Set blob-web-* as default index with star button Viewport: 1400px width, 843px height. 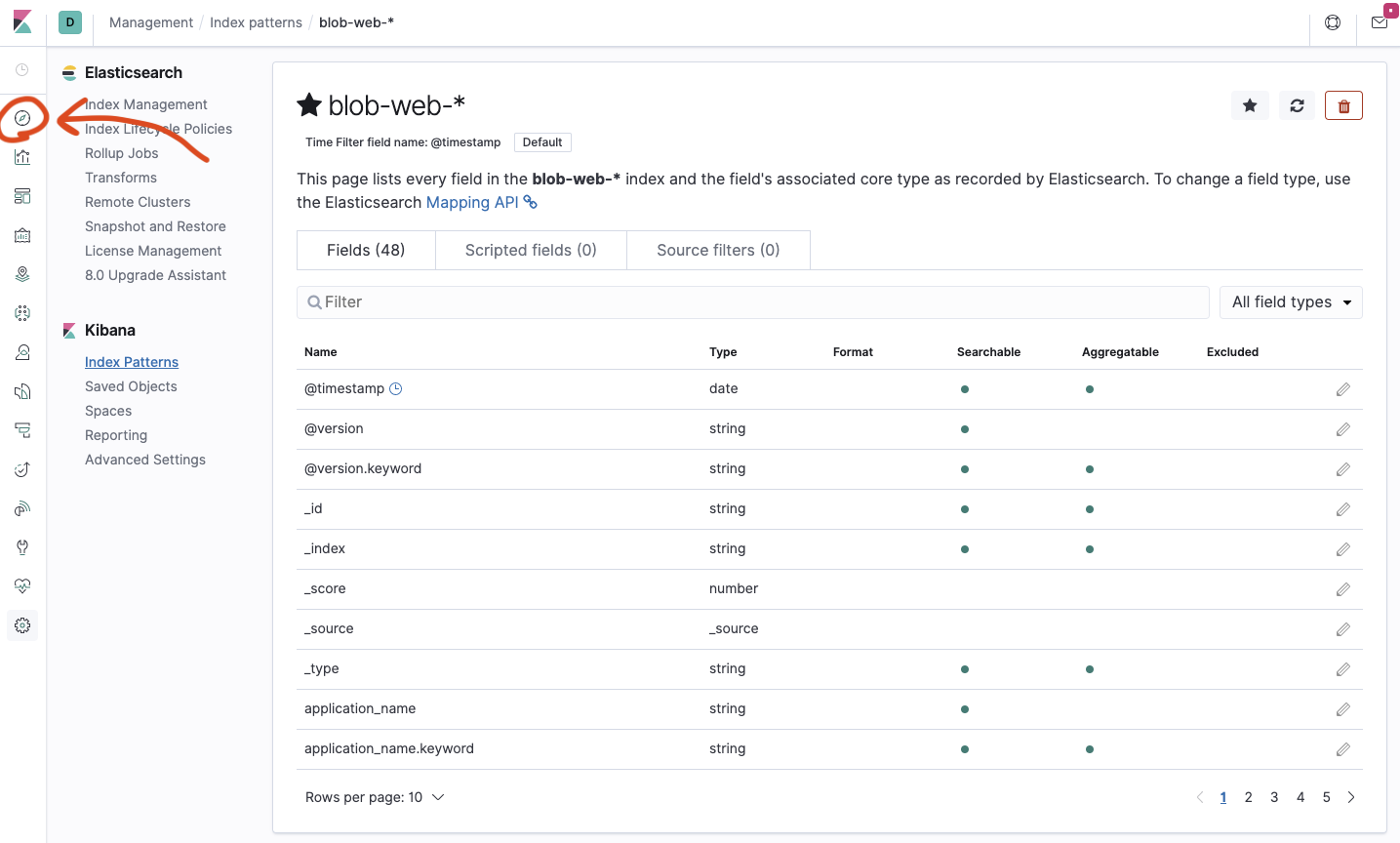[x=1250, y=105]
